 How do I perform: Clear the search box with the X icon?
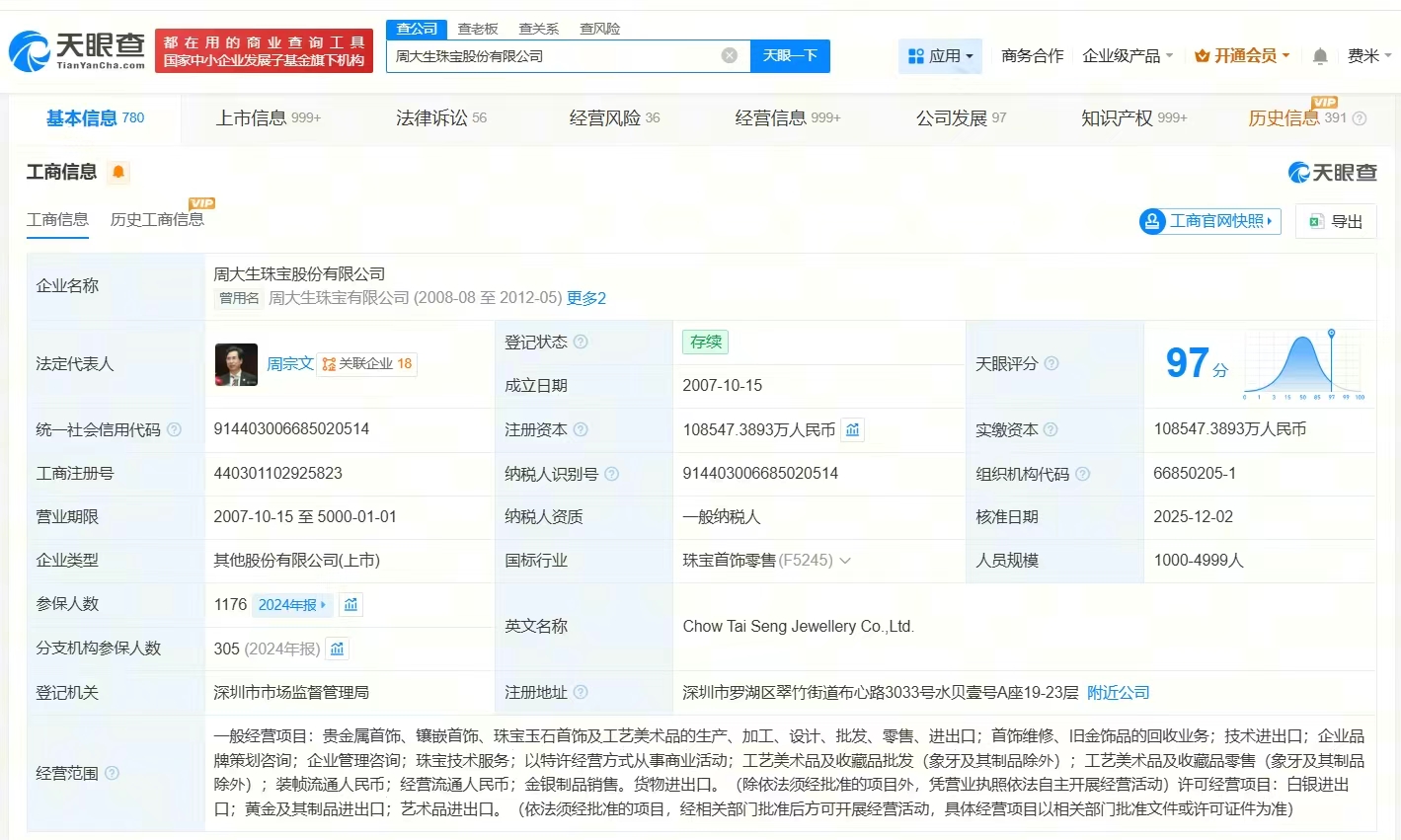point(730,56)
